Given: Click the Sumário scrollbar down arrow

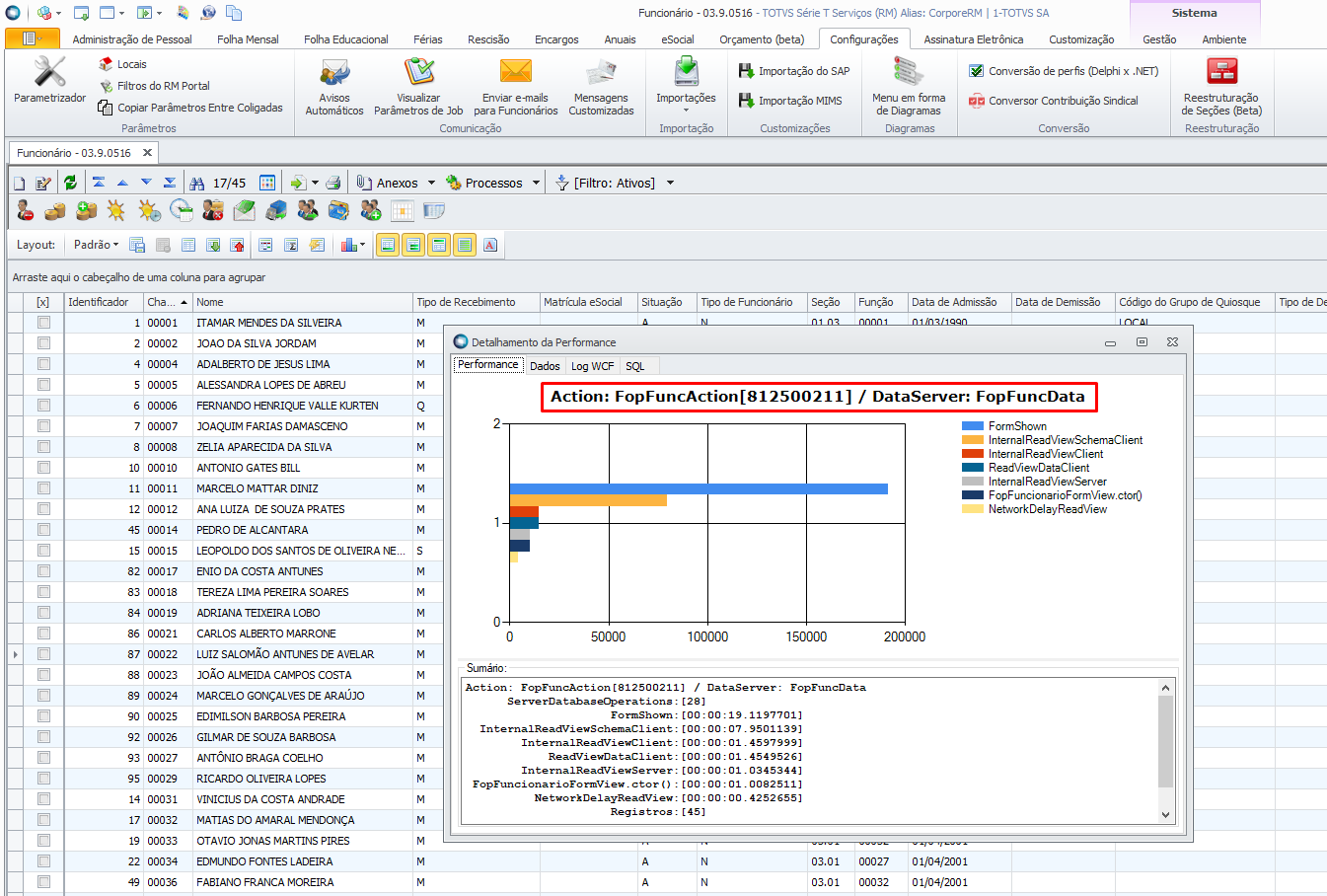Looking at the screenshot, I should click(1165, 815).
